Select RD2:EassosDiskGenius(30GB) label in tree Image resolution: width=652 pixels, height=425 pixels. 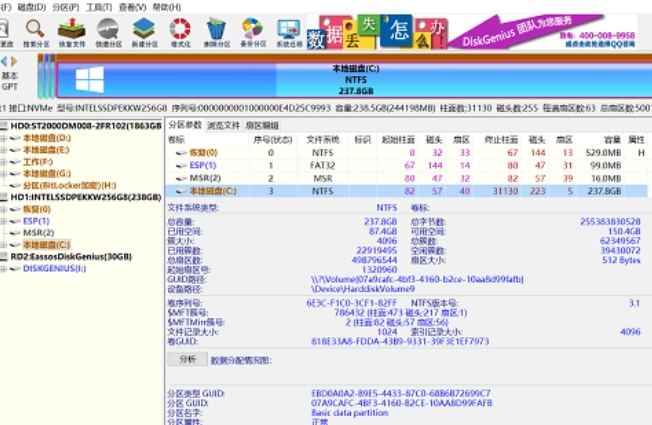[71, 257]
